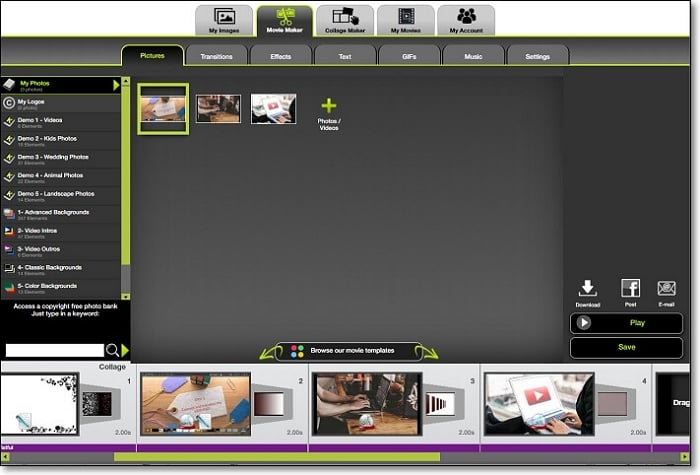The height and width of the screenshot is (475, 700).
Task: Open 1- Advanced Backgrounds category
Action: (x=60, y=213)
